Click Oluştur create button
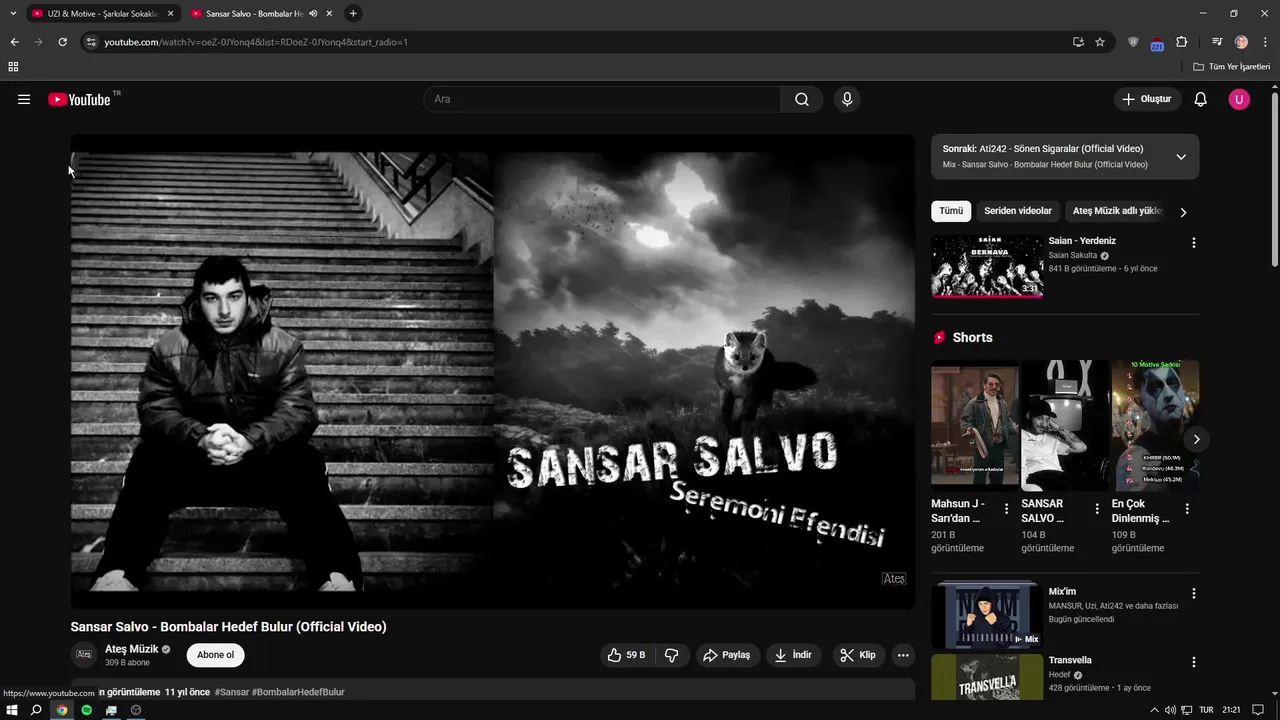The image size is (1280, 720). 1147,99
